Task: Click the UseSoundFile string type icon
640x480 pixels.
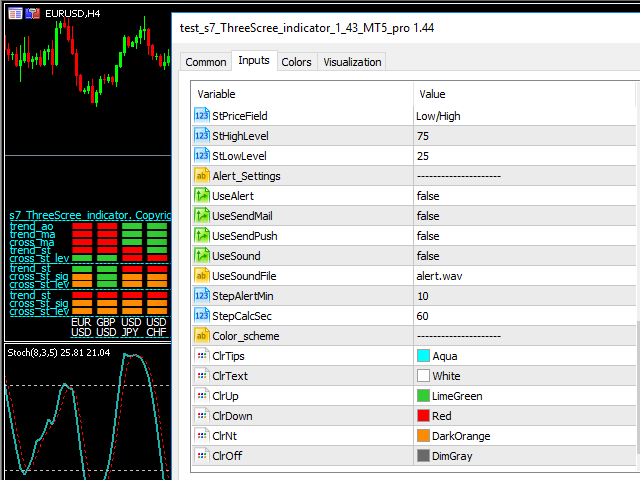Action: coord(201,276)
